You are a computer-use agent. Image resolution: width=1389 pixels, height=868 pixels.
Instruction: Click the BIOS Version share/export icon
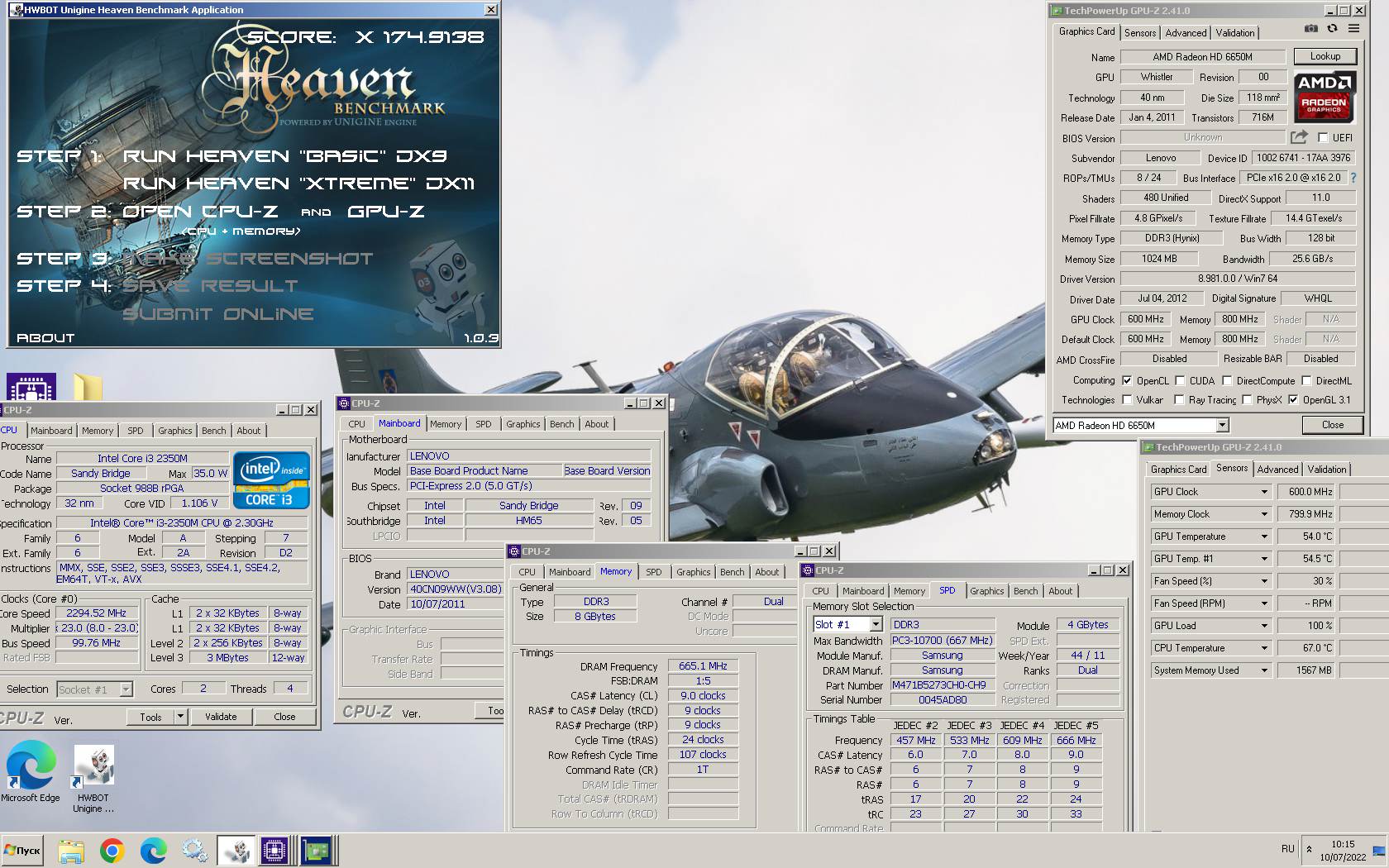(1300, 137)
